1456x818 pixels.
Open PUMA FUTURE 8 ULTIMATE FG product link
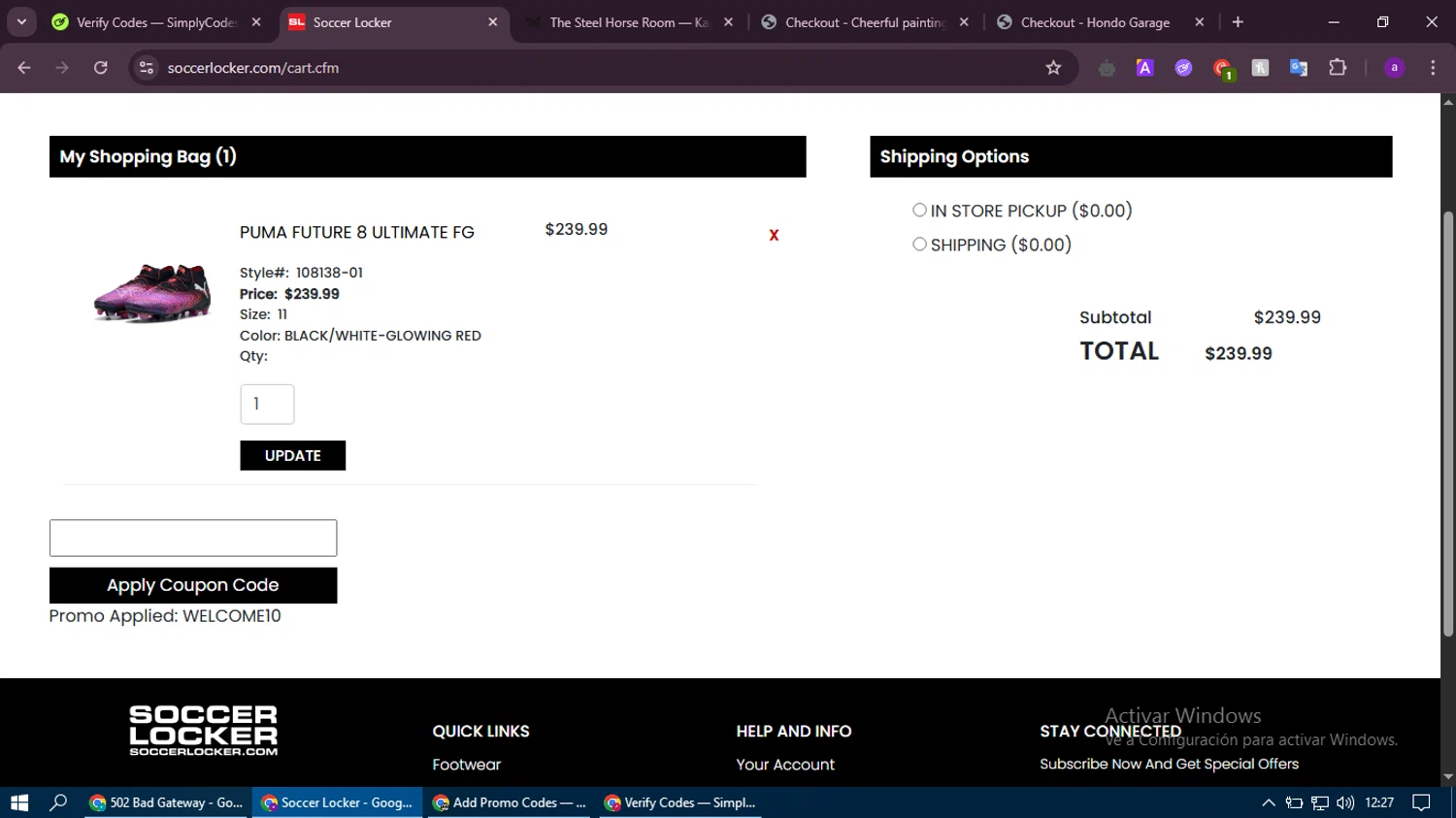point(357,232)
